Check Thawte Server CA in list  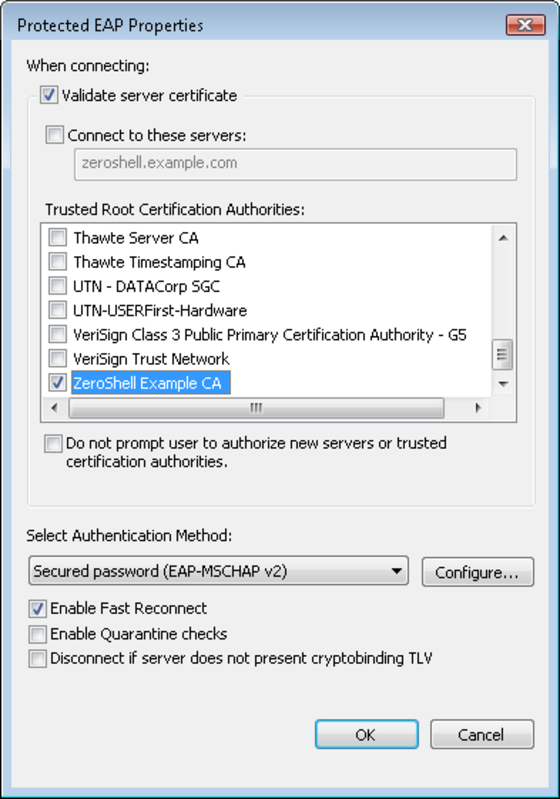58,237
